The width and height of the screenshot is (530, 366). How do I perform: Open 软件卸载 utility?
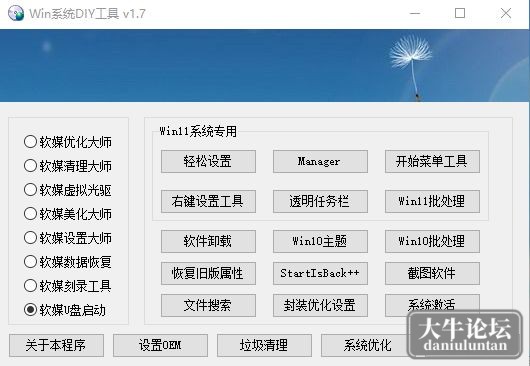[x=208, y=241]
